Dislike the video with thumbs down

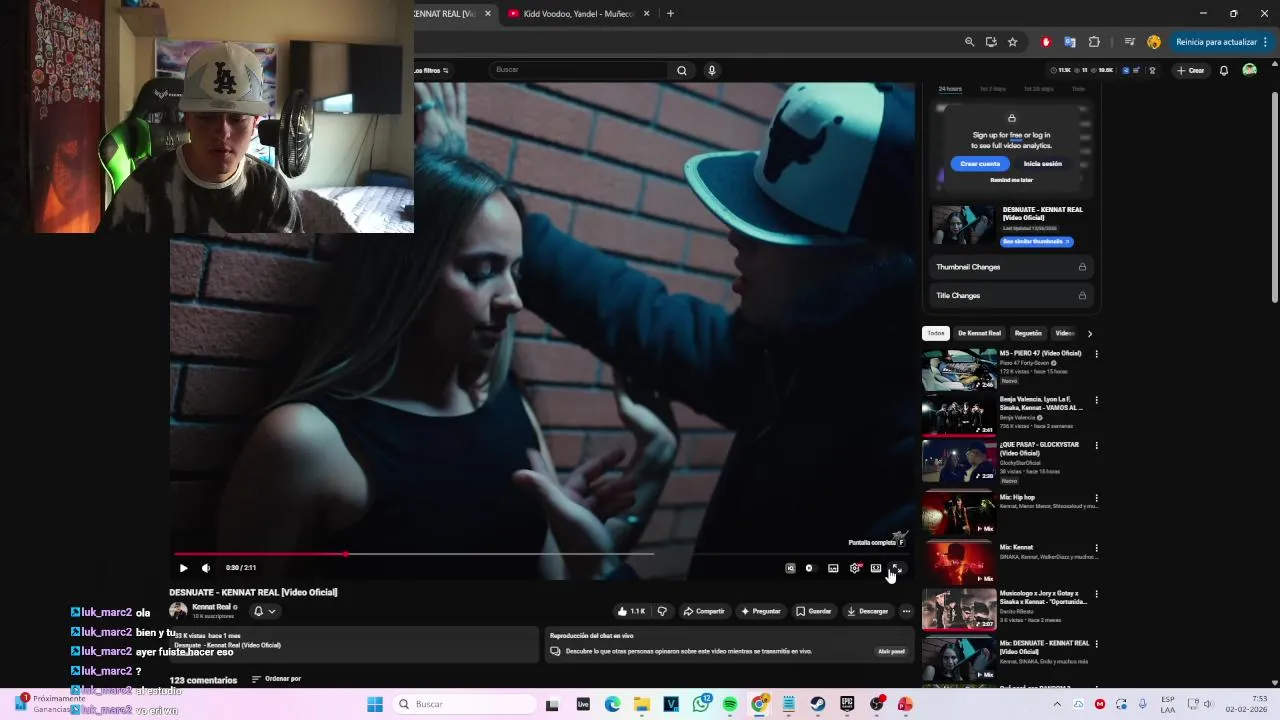(x=662, y=611)
